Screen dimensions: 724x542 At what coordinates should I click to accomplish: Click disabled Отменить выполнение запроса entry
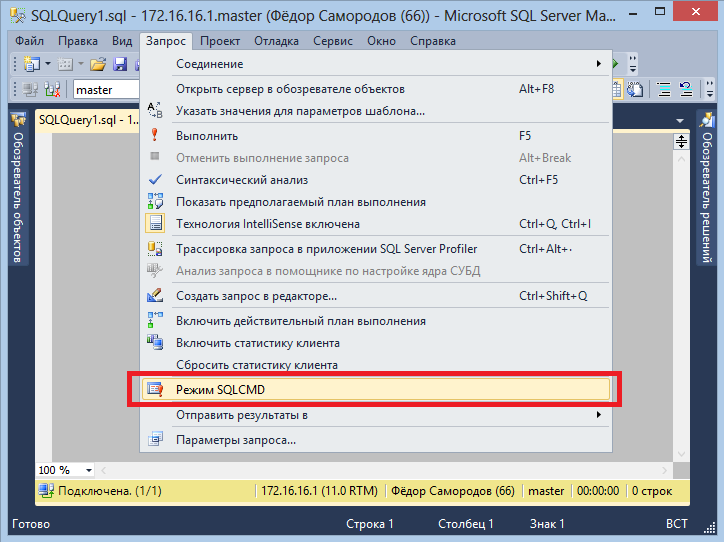click(376, 158)
